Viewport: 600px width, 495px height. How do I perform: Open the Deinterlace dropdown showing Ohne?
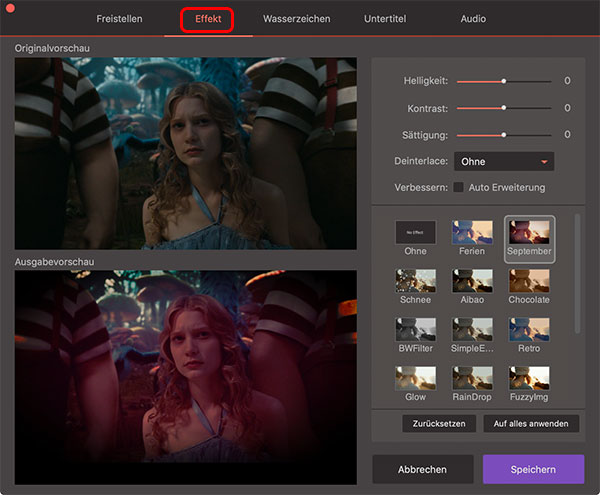[504, 161]
